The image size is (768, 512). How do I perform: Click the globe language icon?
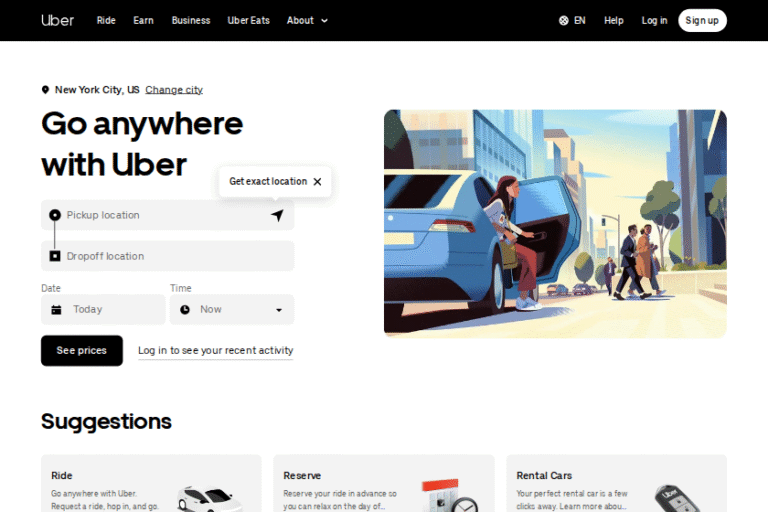tap(564, 21)
